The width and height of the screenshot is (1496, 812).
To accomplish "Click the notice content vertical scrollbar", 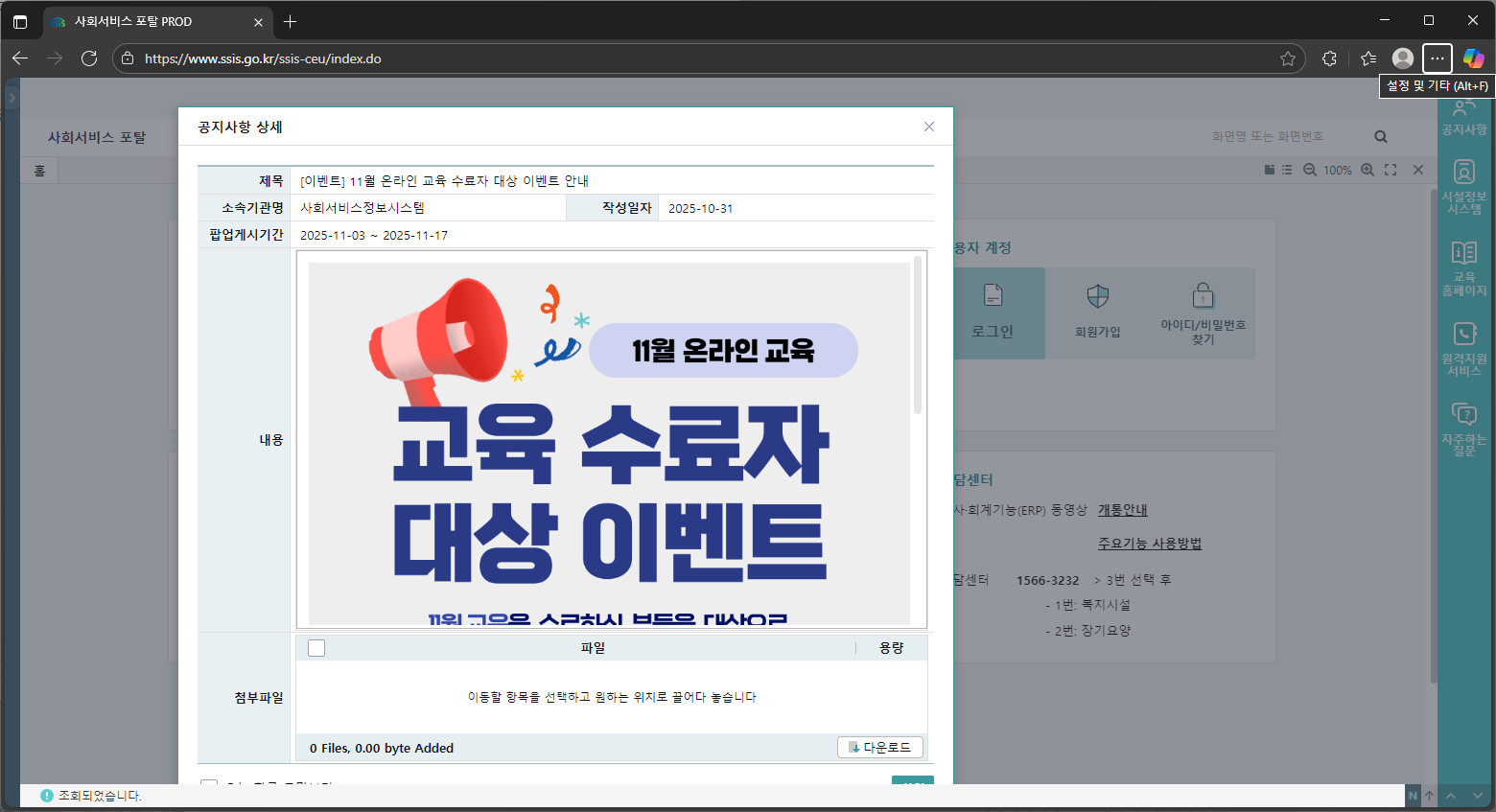I will click(918, 336).
